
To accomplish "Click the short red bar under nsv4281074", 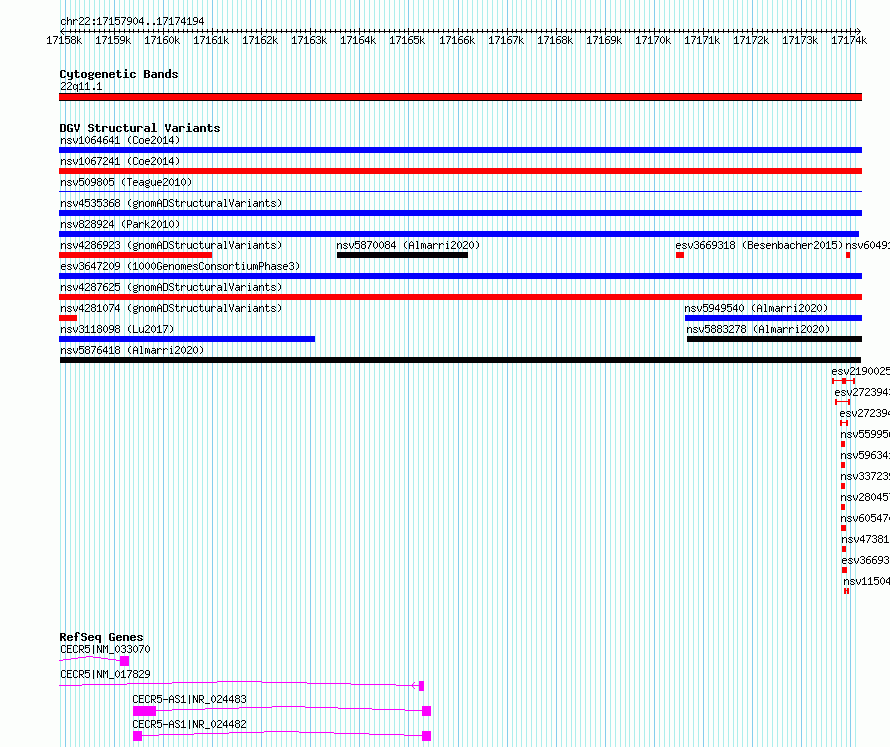I will [68, 318].
